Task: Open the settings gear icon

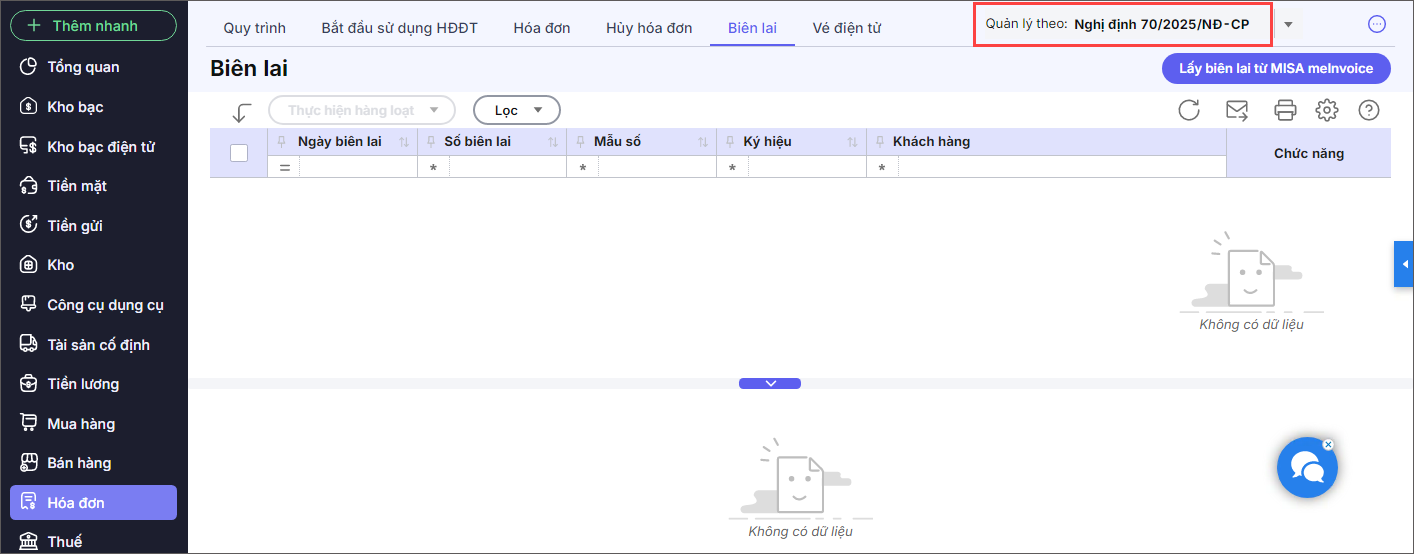Action: tap(1327, 110)
